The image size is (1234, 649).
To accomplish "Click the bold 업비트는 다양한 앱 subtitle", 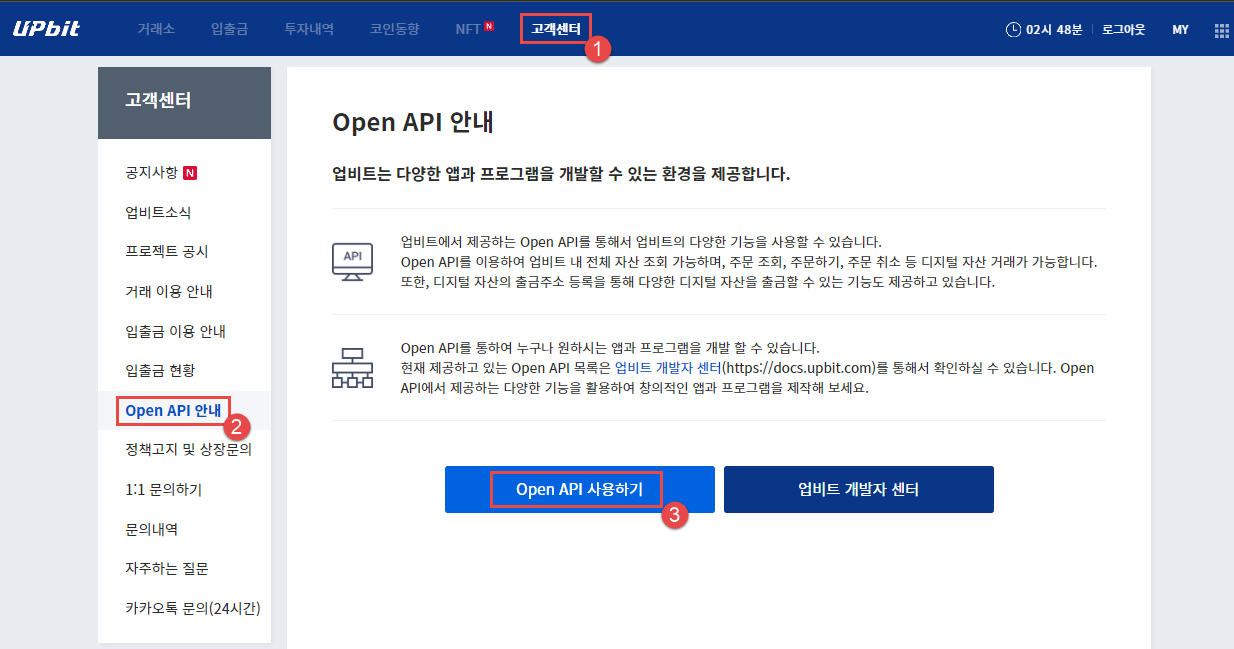I will (x=561, y=174).
